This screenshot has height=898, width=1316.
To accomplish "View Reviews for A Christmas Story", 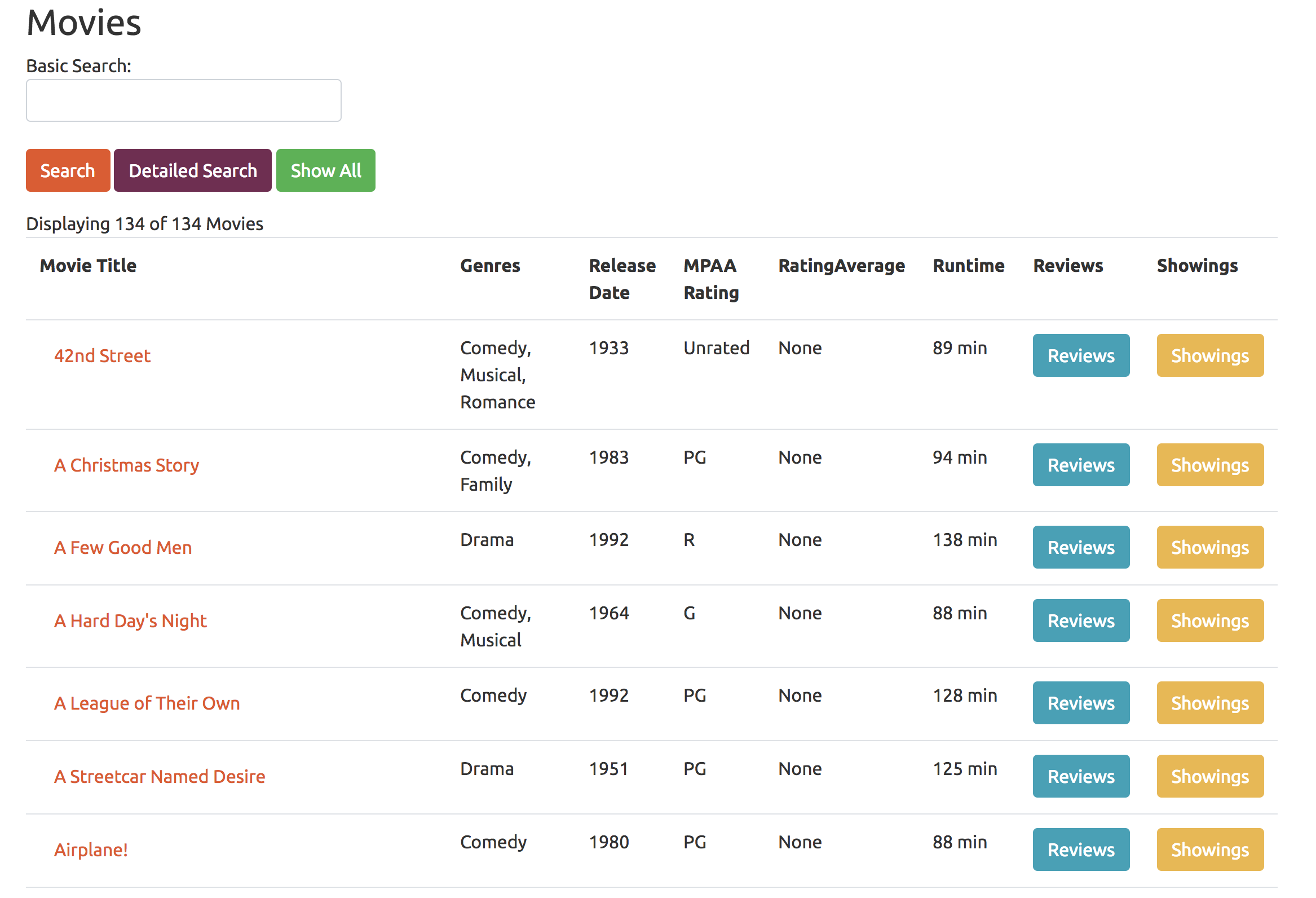I will pos(1080,465).
